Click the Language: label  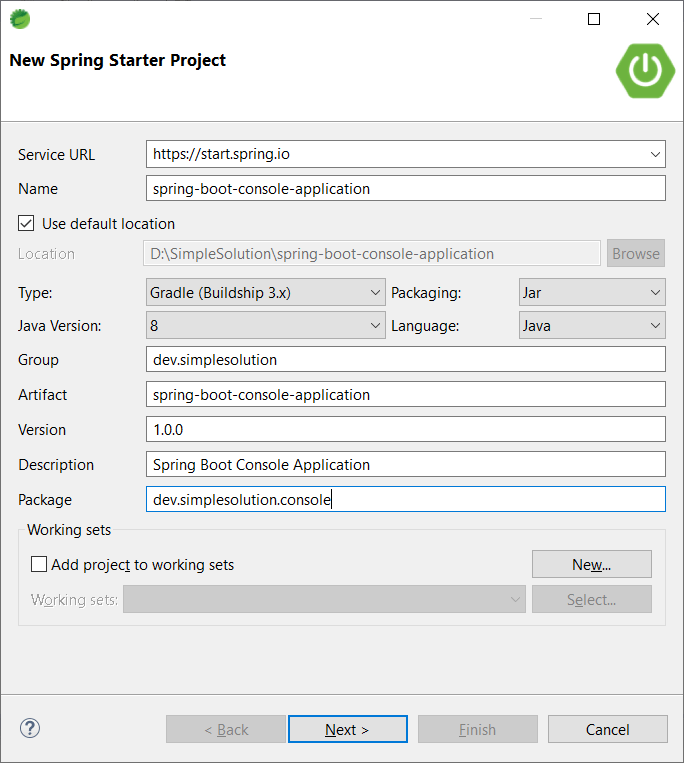click(425, 326)
